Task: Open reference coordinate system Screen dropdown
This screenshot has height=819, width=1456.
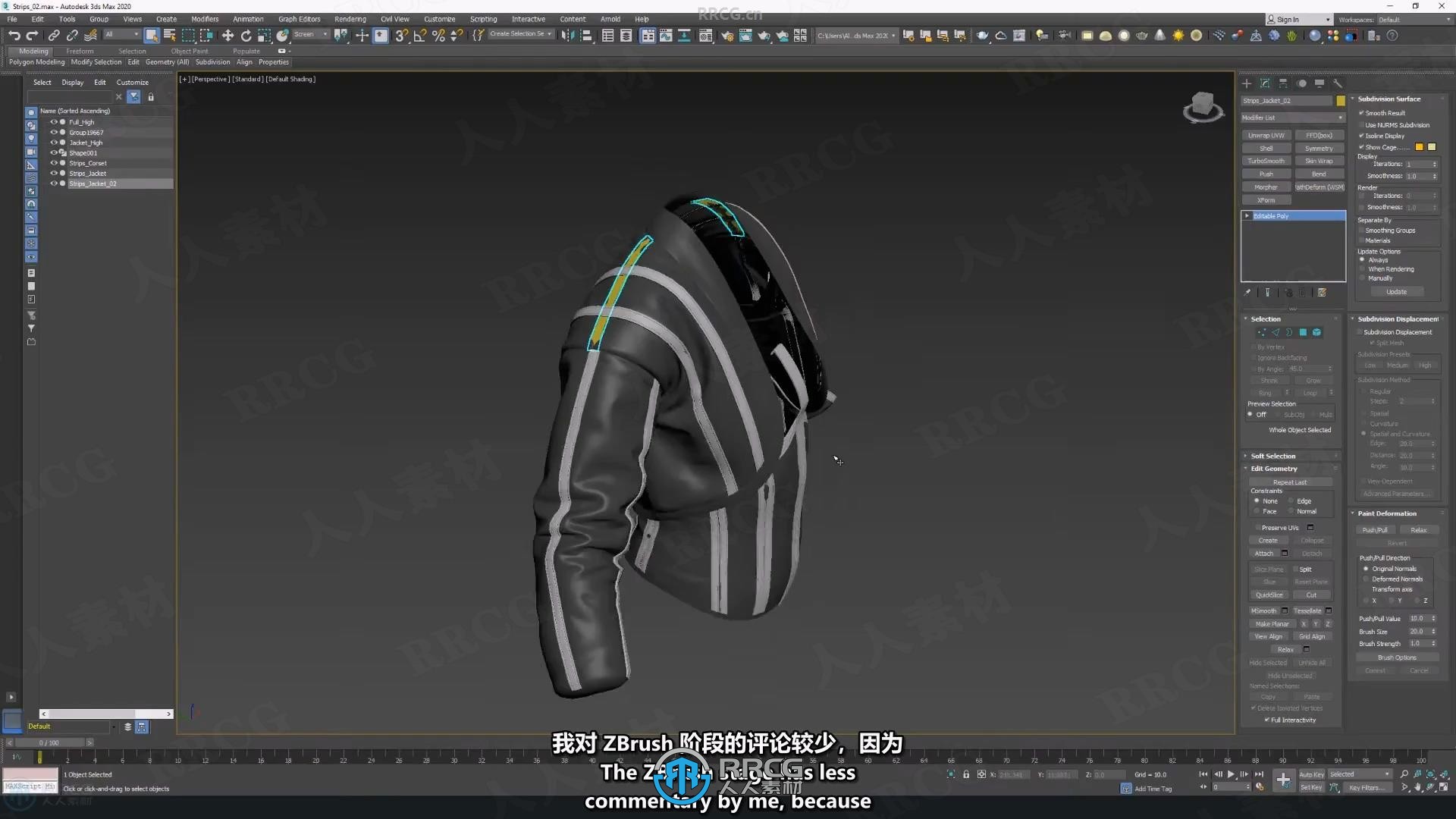Action: point(310,35)
